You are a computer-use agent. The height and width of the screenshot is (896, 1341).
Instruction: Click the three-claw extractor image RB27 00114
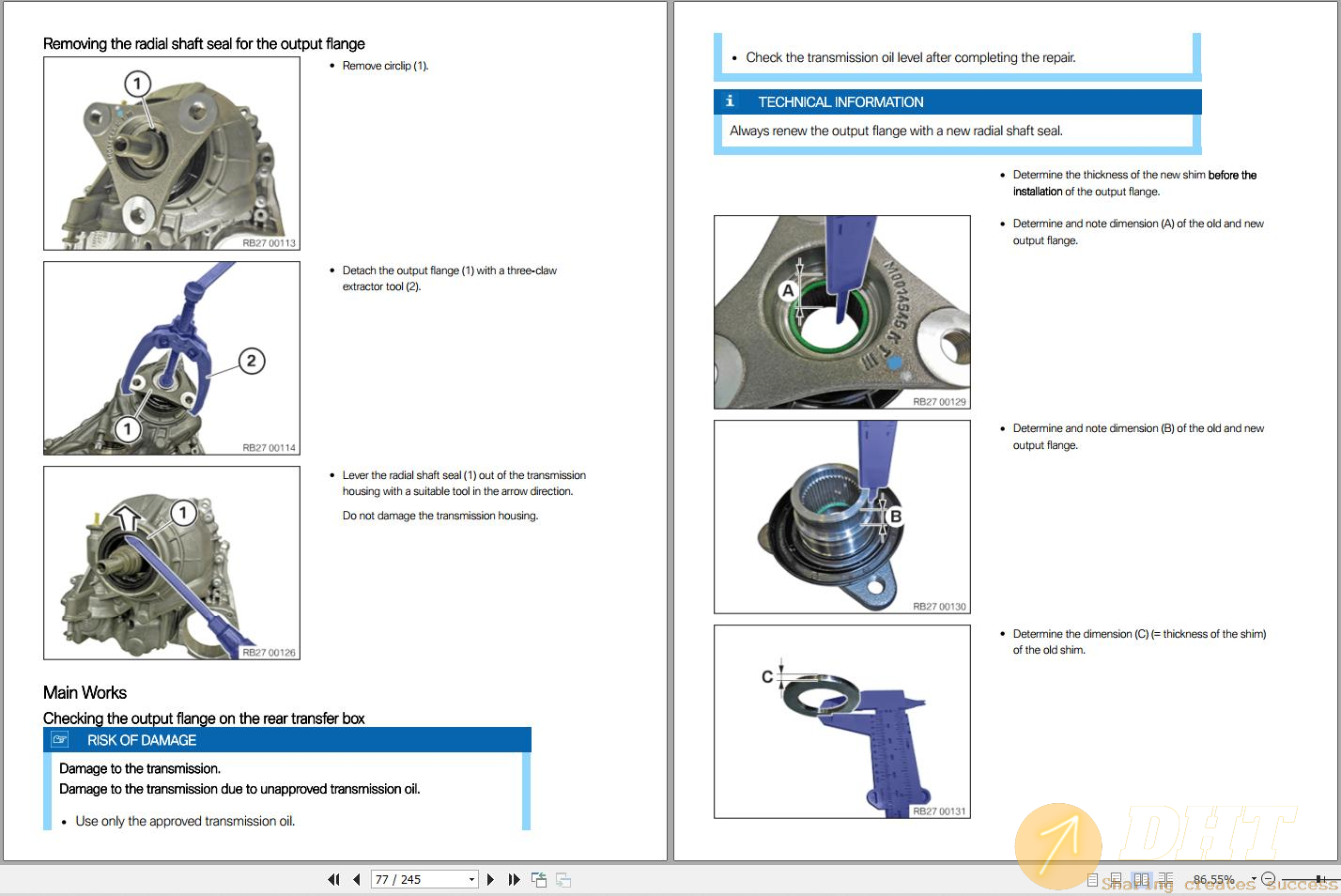[172, 358]
